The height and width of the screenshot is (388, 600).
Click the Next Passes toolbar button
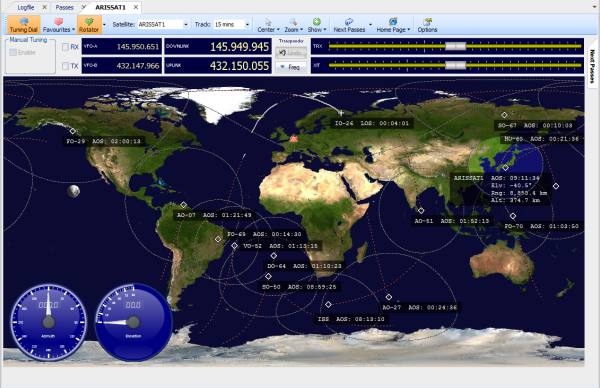(x=349, y=25)
